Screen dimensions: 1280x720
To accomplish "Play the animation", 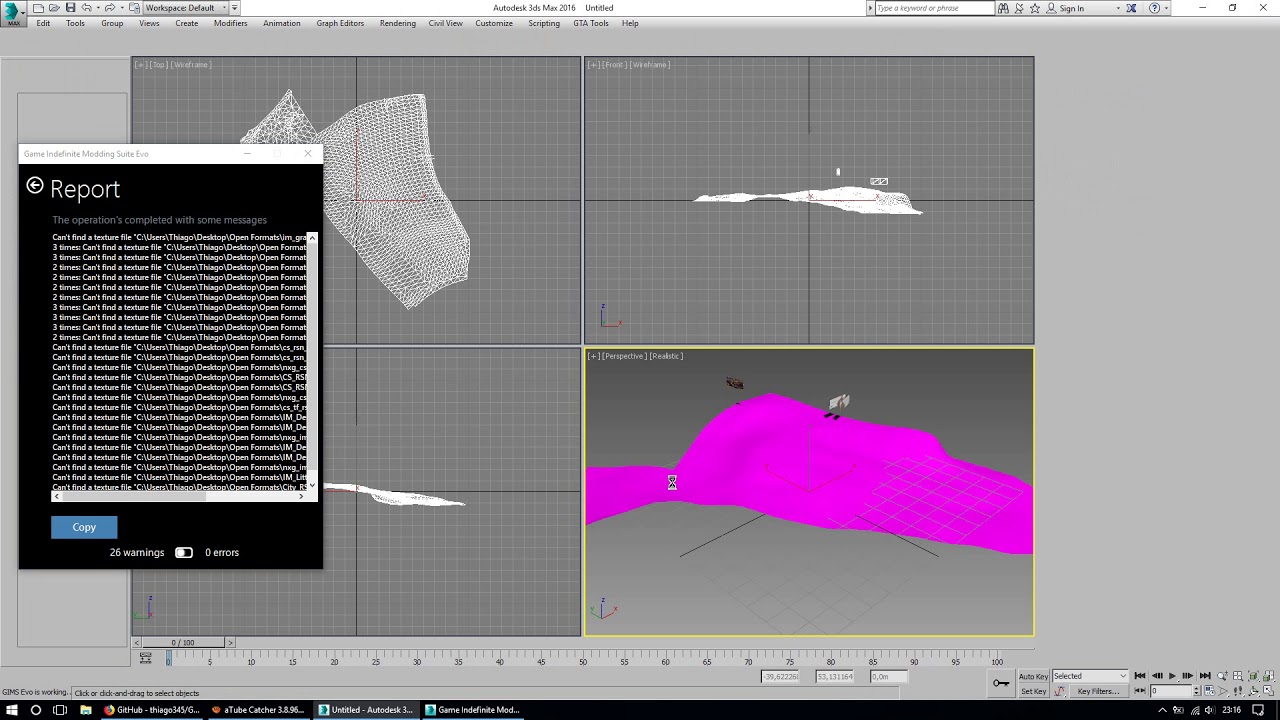I will coord(1172,676).
